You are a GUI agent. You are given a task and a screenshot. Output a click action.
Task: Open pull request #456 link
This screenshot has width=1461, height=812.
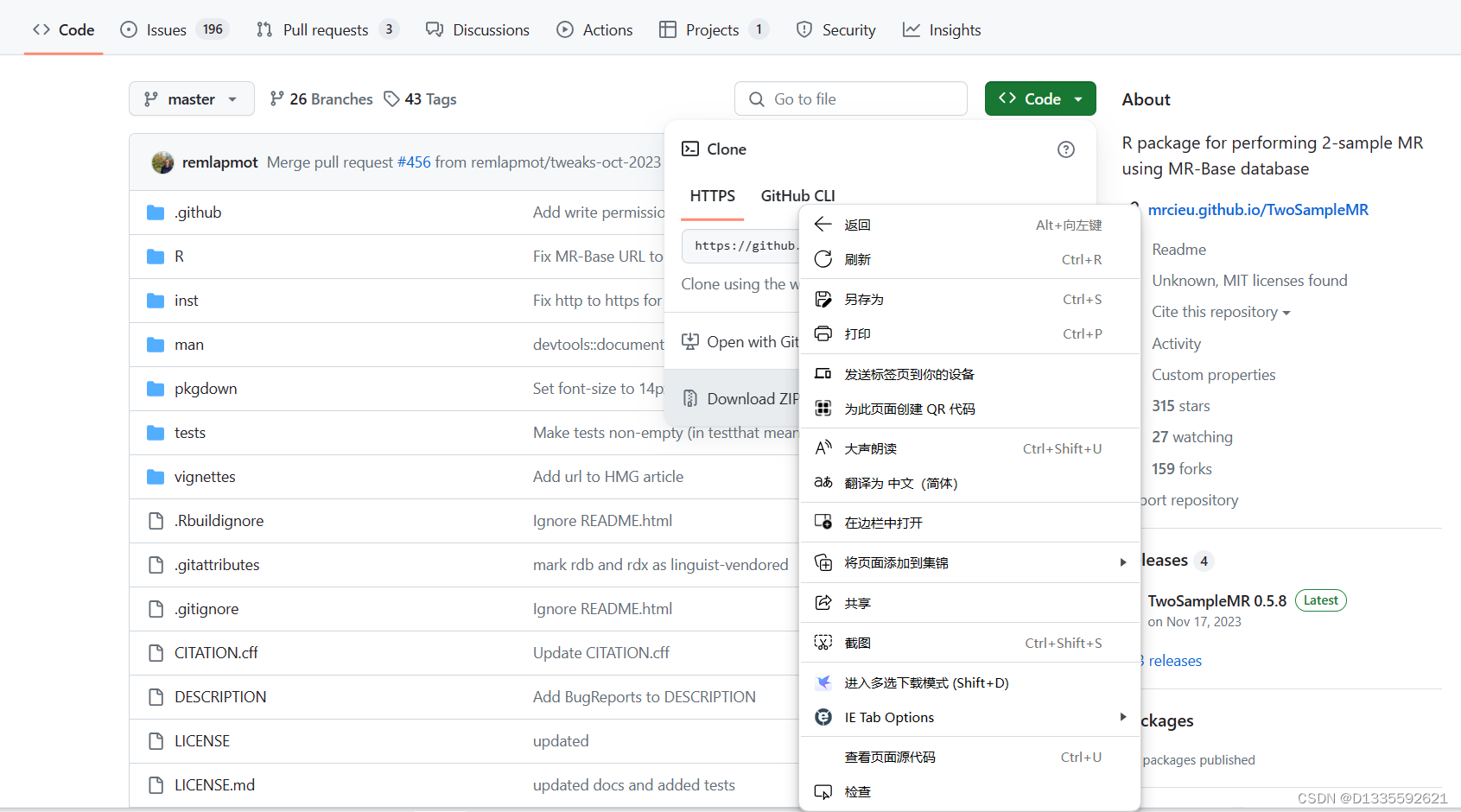(x=414, y=162)
